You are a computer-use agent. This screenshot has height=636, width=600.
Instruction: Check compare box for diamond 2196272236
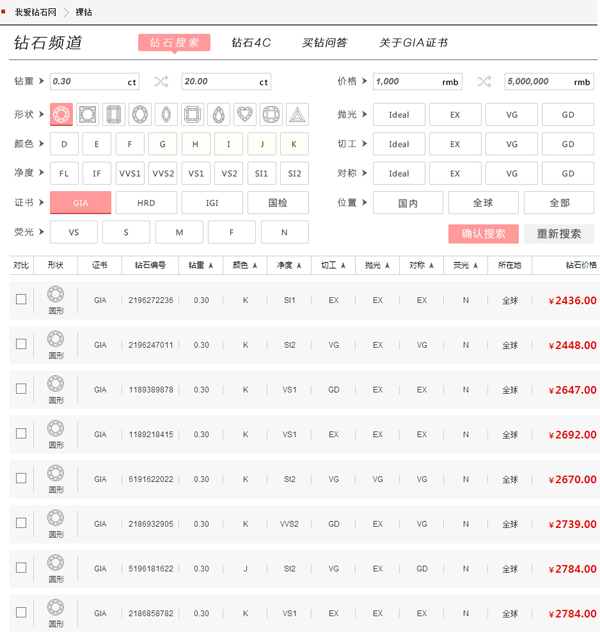click(21, 299)
